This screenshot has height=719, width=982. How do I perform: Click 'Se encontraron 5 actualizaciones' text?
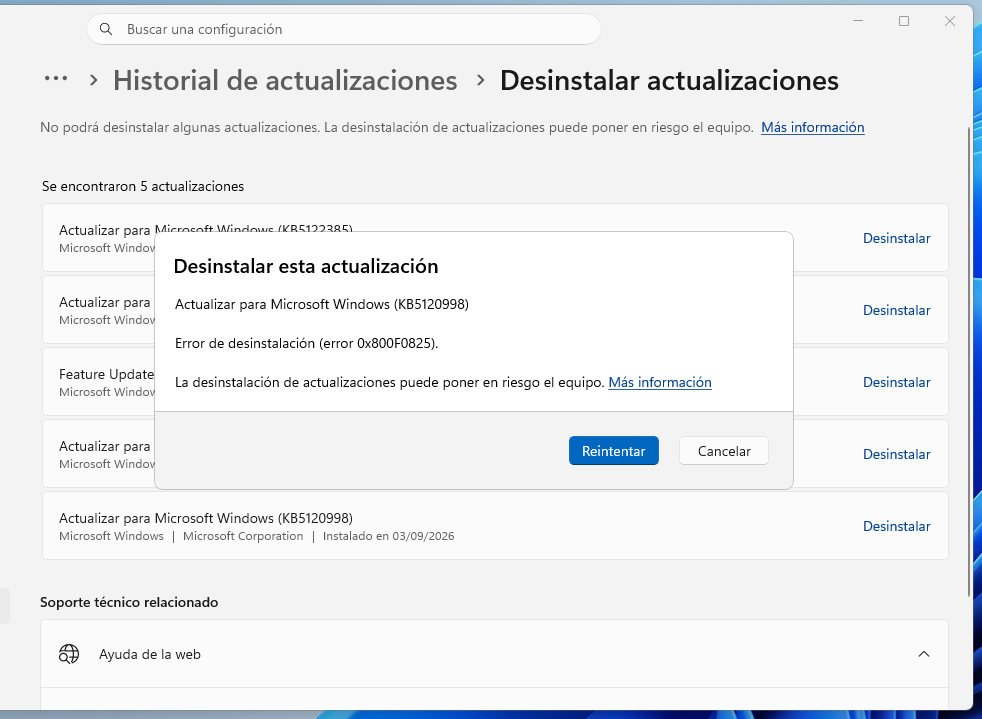[143, 187]
